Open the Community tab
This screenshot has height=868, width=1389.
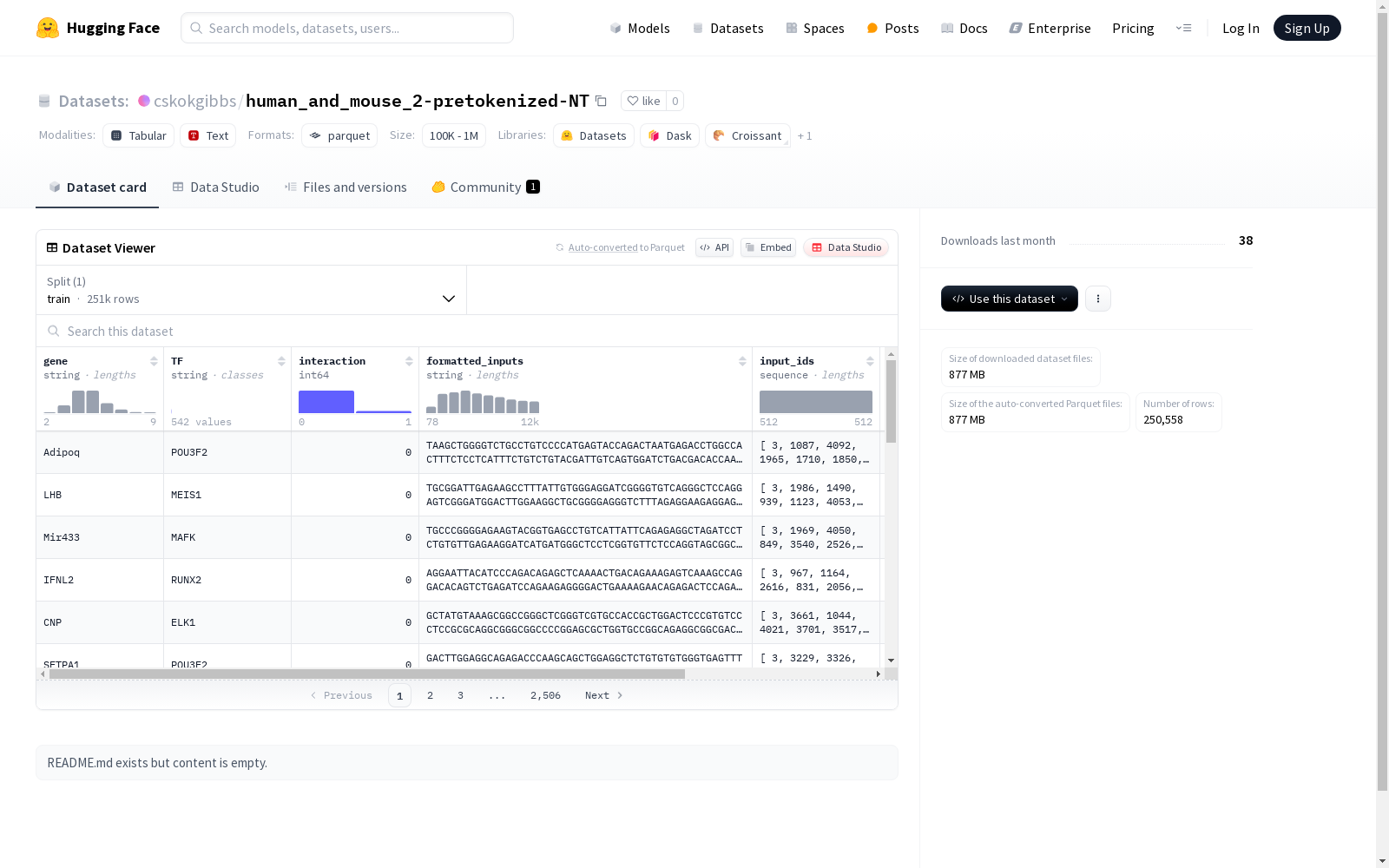[486, 187]
